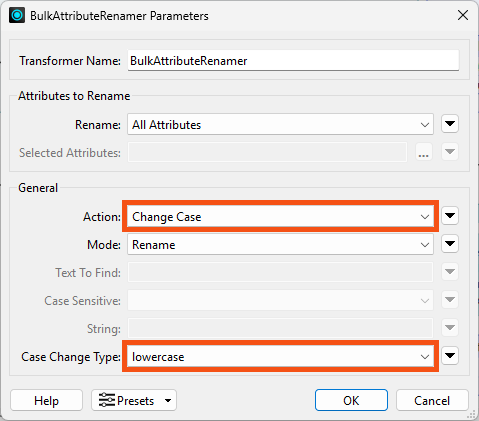Open the arrow menu beside the Action field

[x=450, y=216]
